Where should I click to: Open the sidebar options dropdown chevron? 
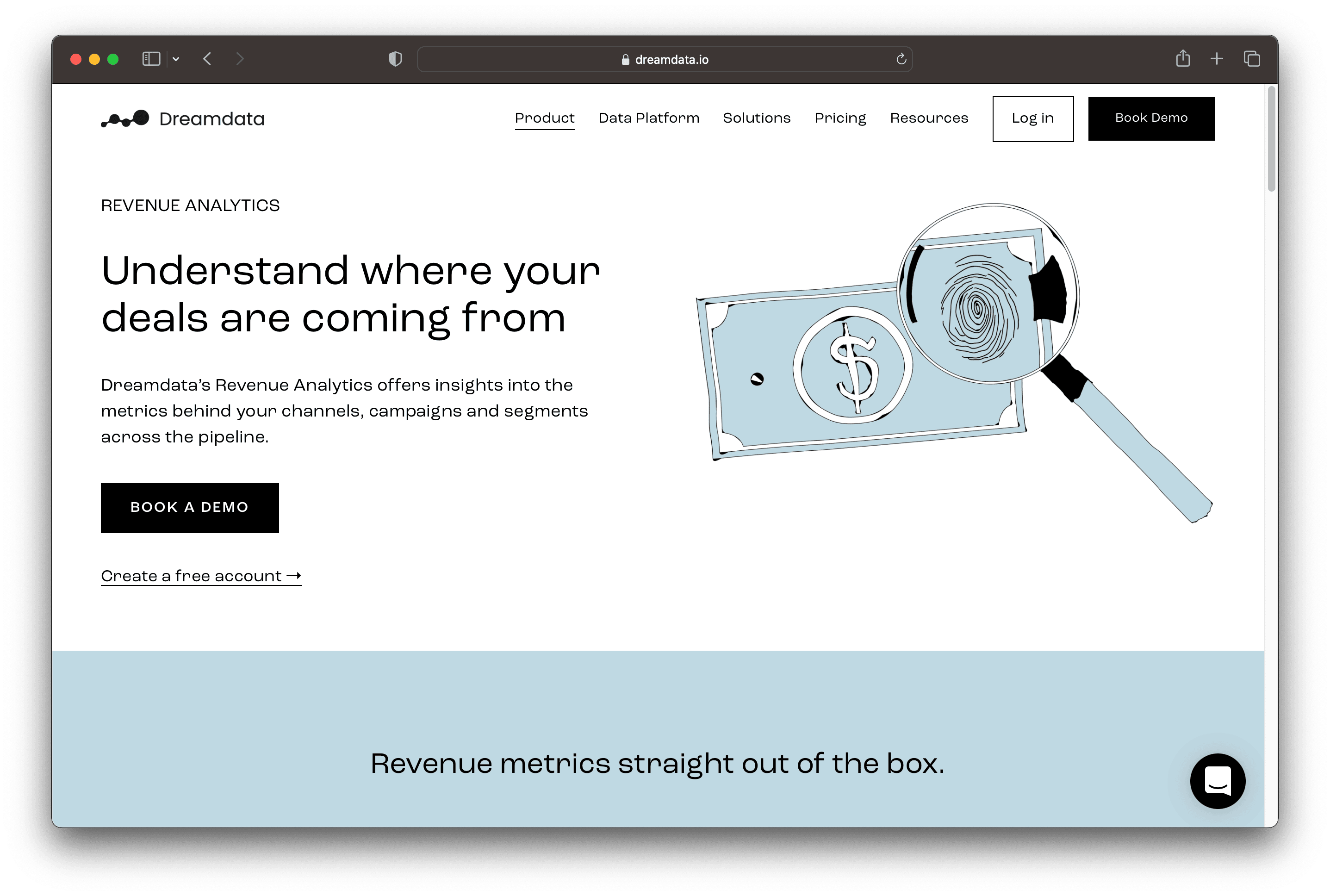176,59
